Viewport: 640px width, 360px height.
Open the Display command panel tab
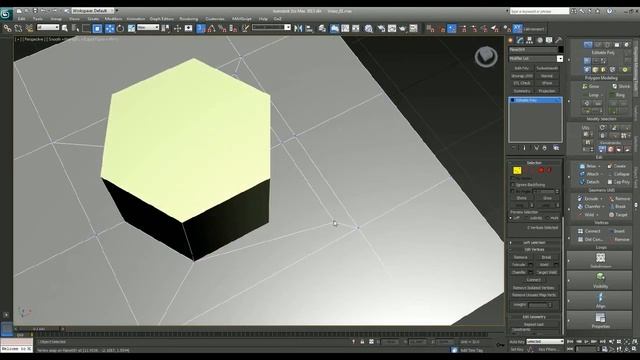coord(549,40)
